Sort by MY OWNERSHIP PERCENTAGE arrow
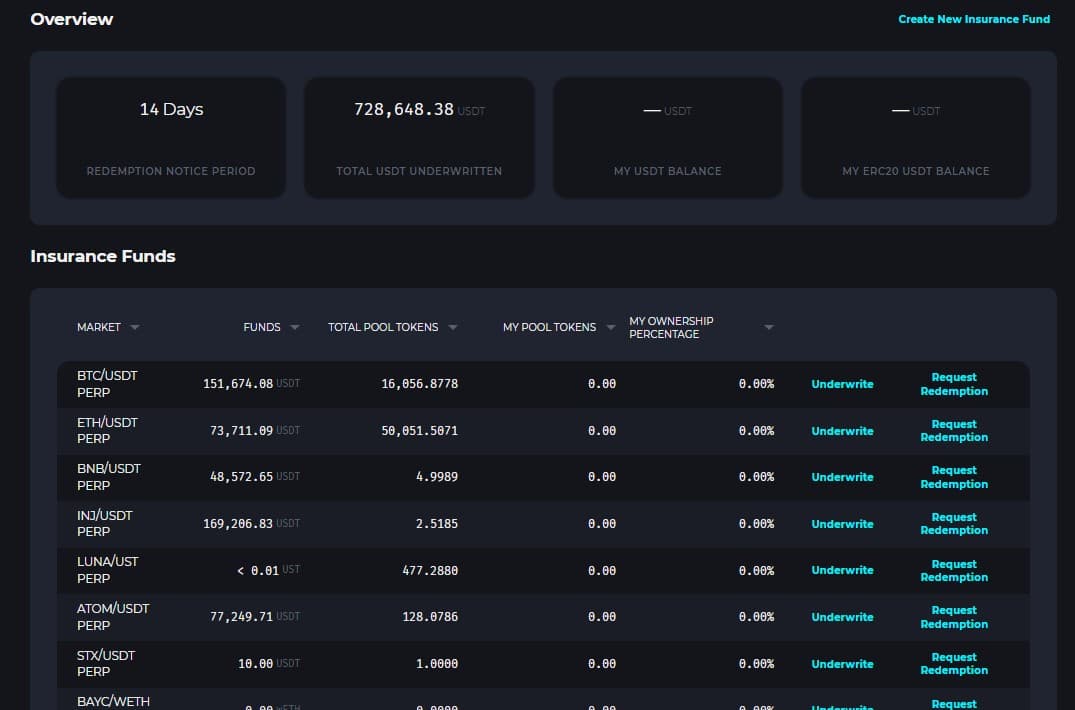Image resolution: width=1075 pixels, height=710 pixels. (x=769, y=327)
